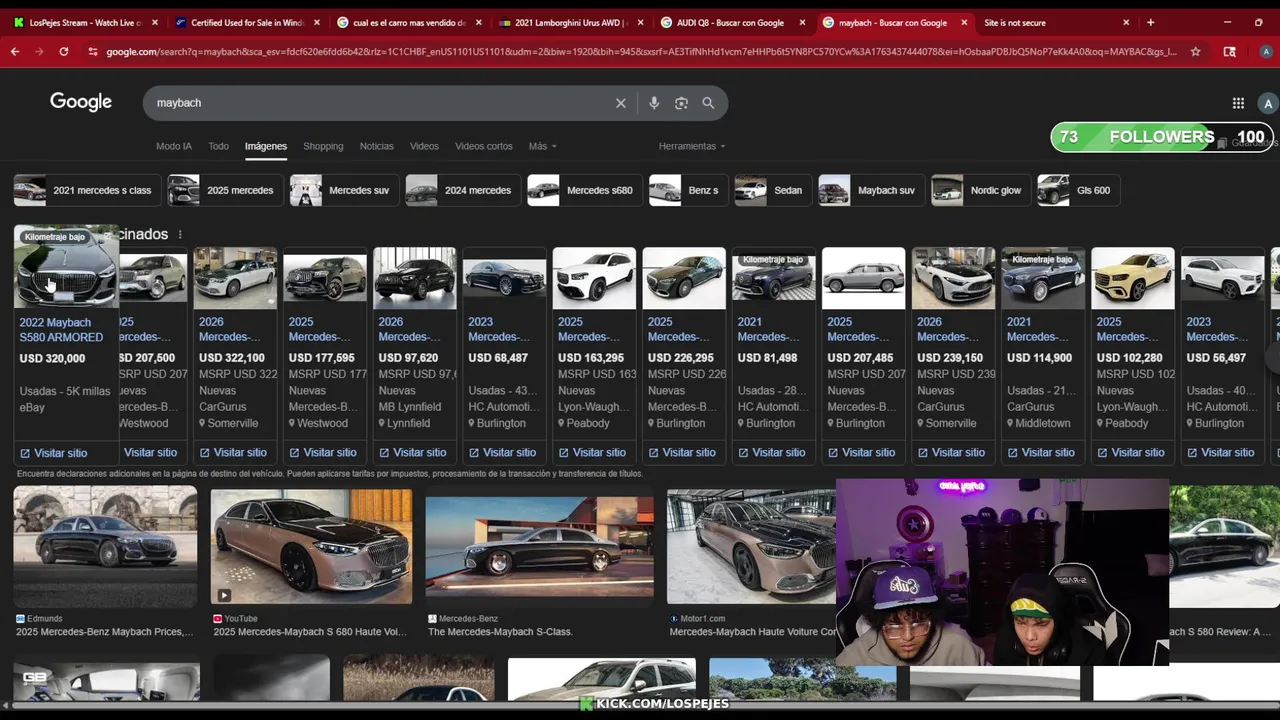Open the YouTube S 680 Haute Voiture image
The width and height of the screenshot is (1280, 720).
pyautogui.click(x=311, y=546)
